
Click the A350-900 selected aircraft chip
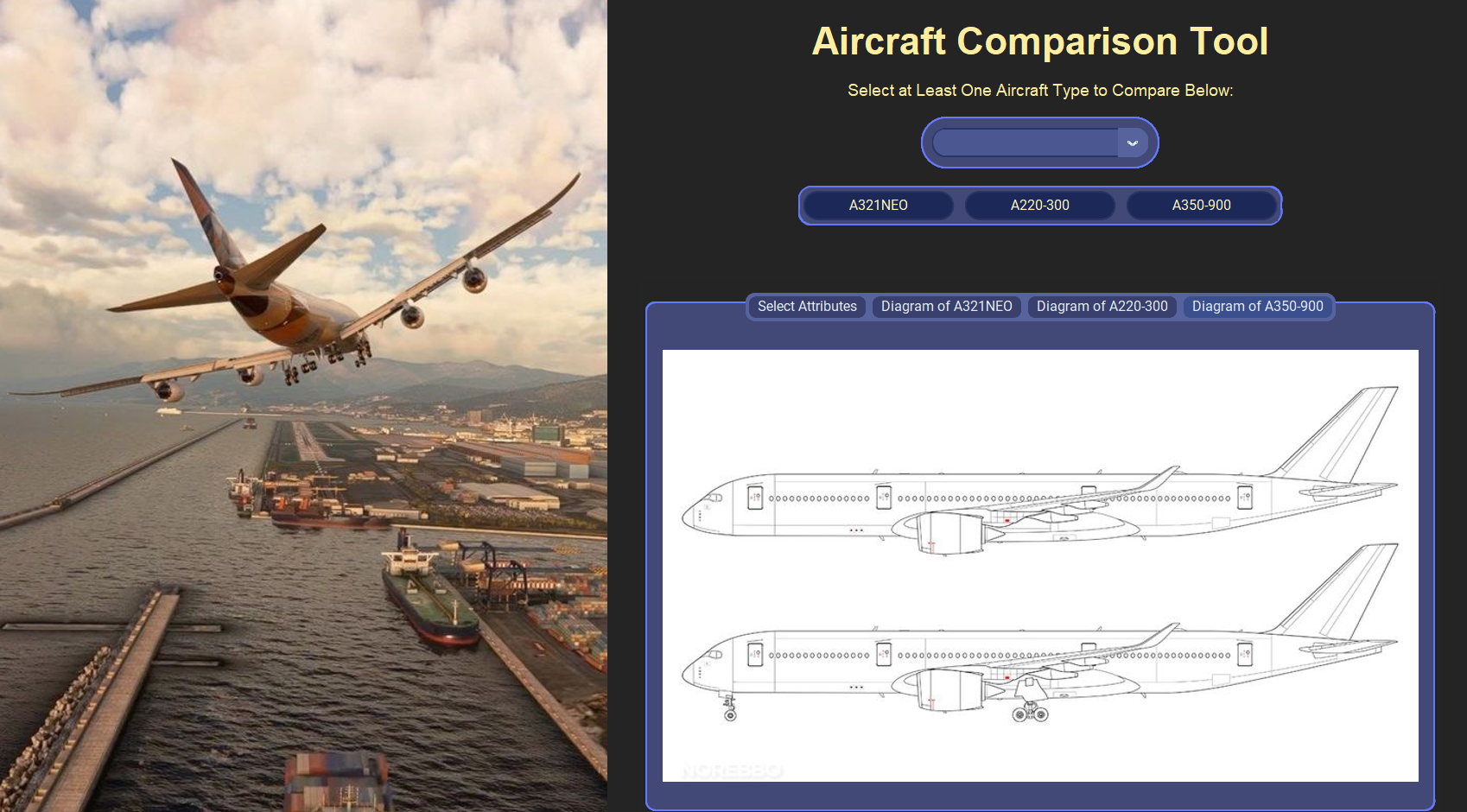coord(1202,206)
